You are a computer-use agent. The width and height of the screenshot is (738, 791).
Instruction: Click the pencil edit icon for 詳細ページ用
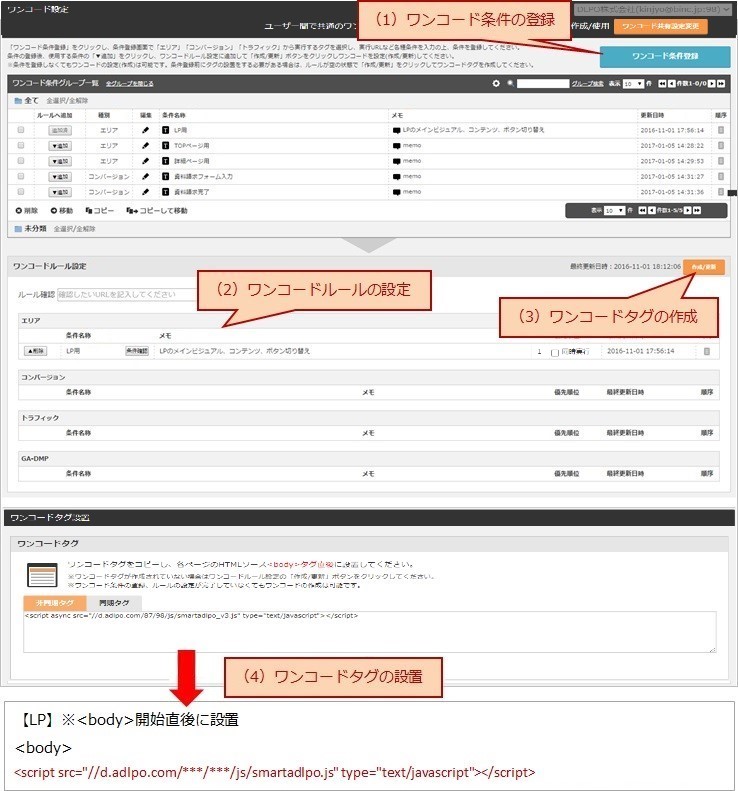pyautogui.click(x=146, y=161)
